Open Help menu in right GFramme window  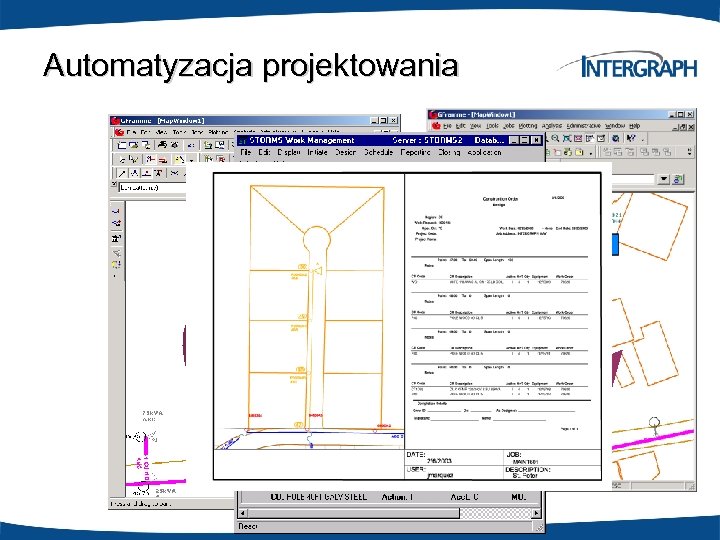point(635,126)
